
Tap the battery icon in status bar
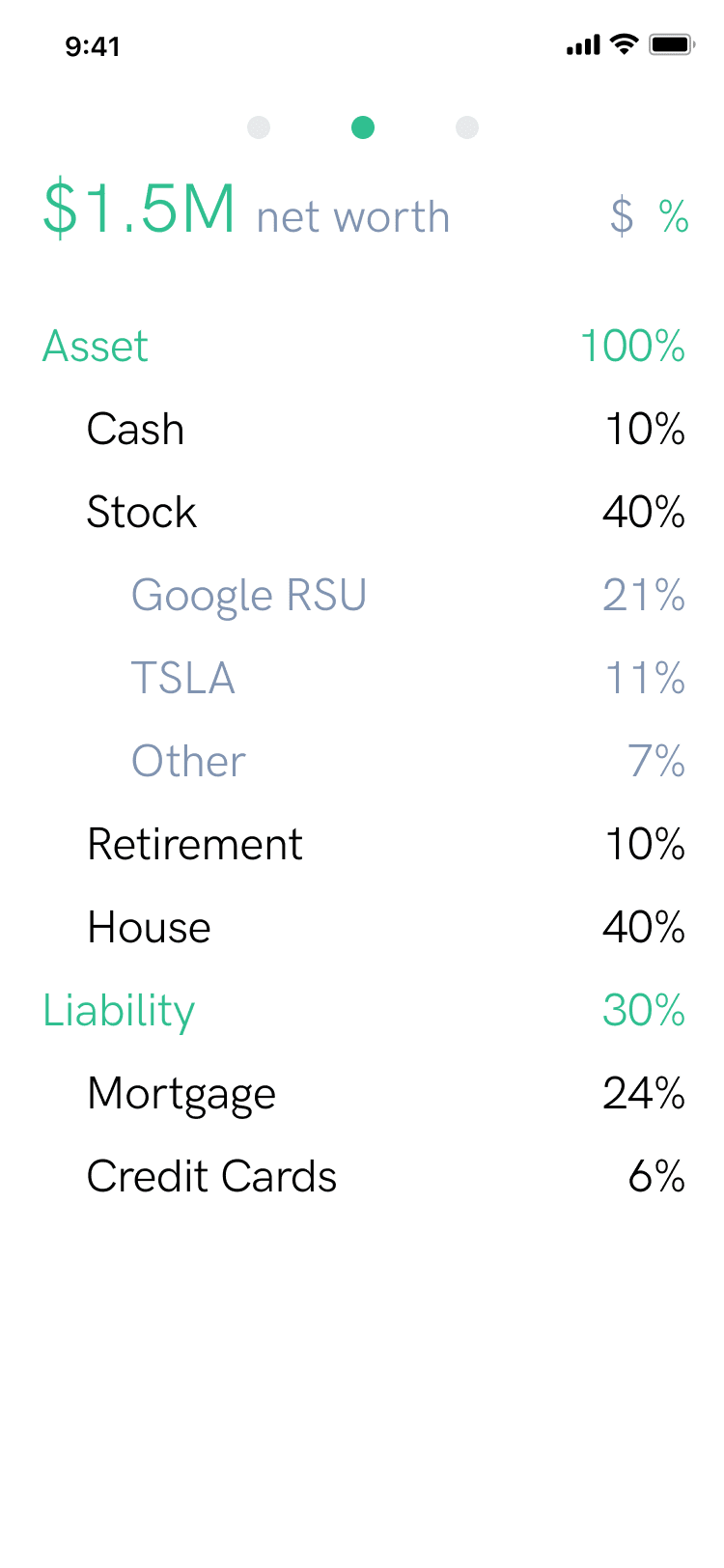[672, 44]
